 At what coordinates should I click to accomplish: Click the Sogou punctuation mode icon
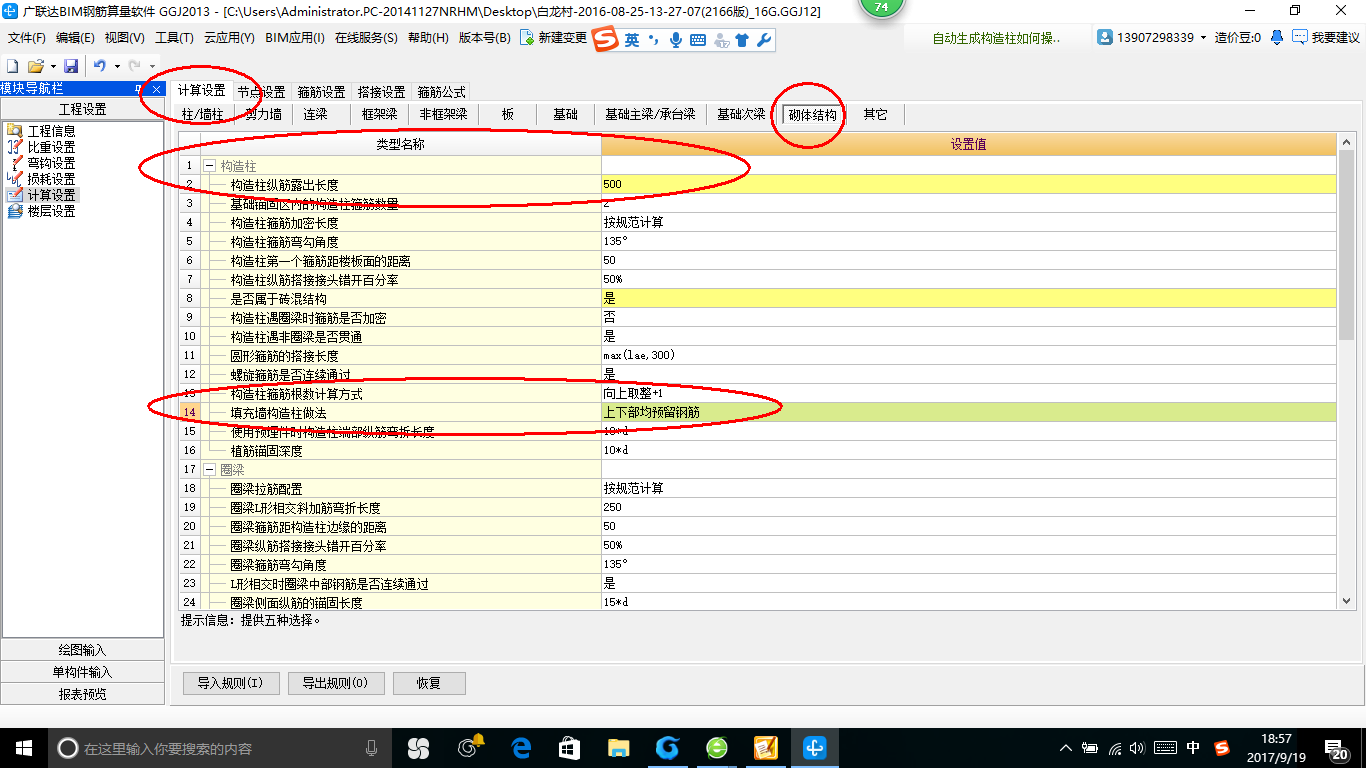pyautogui.click(x=654, y=40)
